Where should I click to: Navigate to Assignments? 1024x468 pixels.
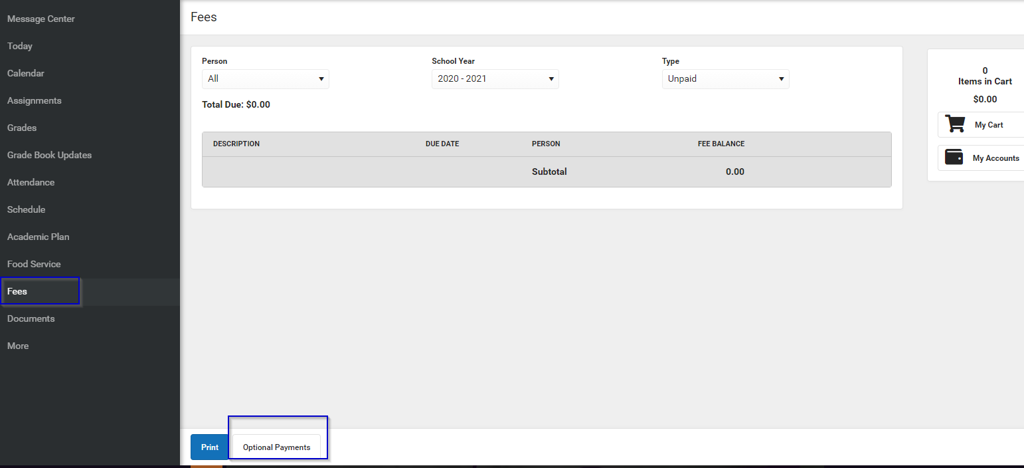click(x=34, y=101)
